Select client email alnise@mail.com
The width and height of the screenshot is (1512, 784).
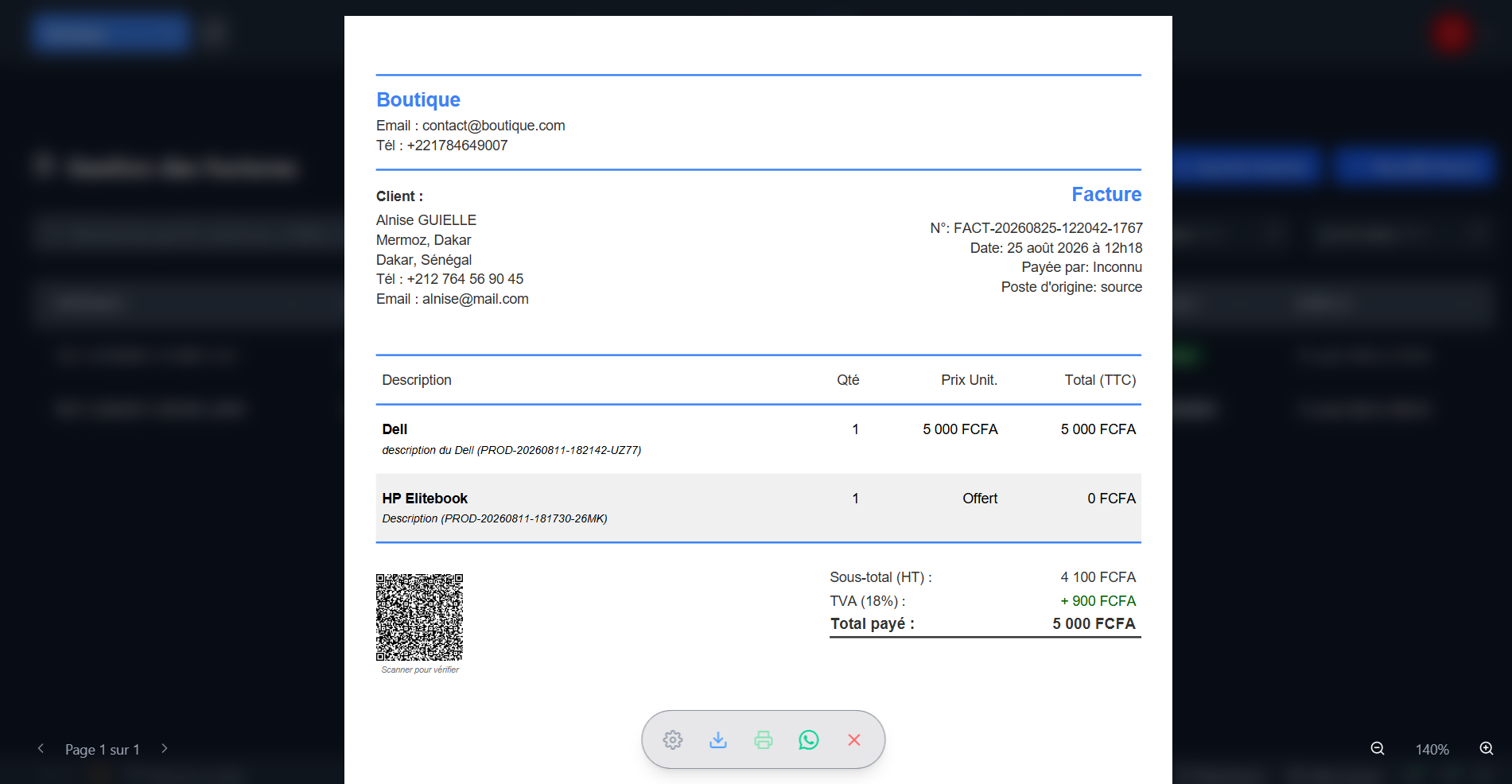pos(476,299)
